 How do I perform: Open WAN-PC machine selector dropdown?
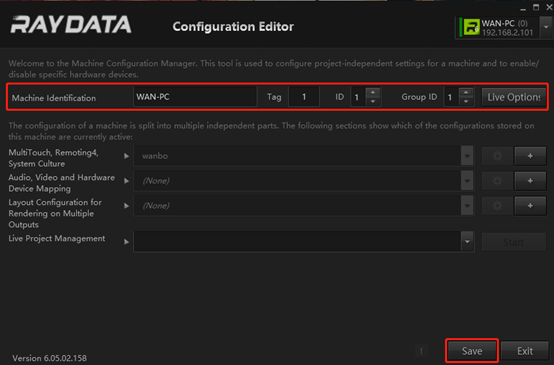[x=546, y=27]
